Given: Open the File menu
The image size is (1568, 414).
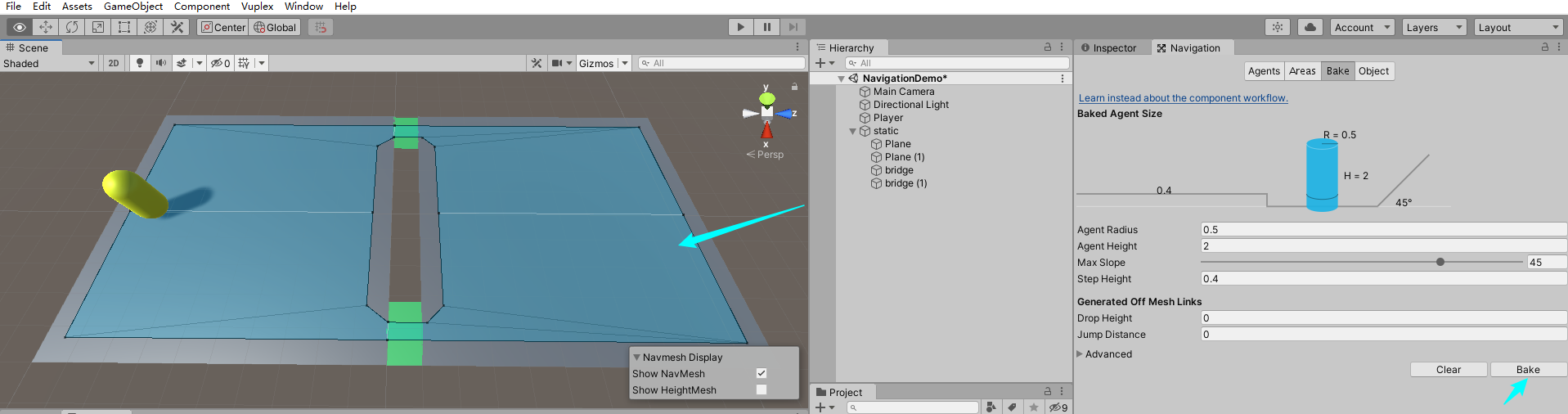Looking at the screenshot, I should point(14,7).
